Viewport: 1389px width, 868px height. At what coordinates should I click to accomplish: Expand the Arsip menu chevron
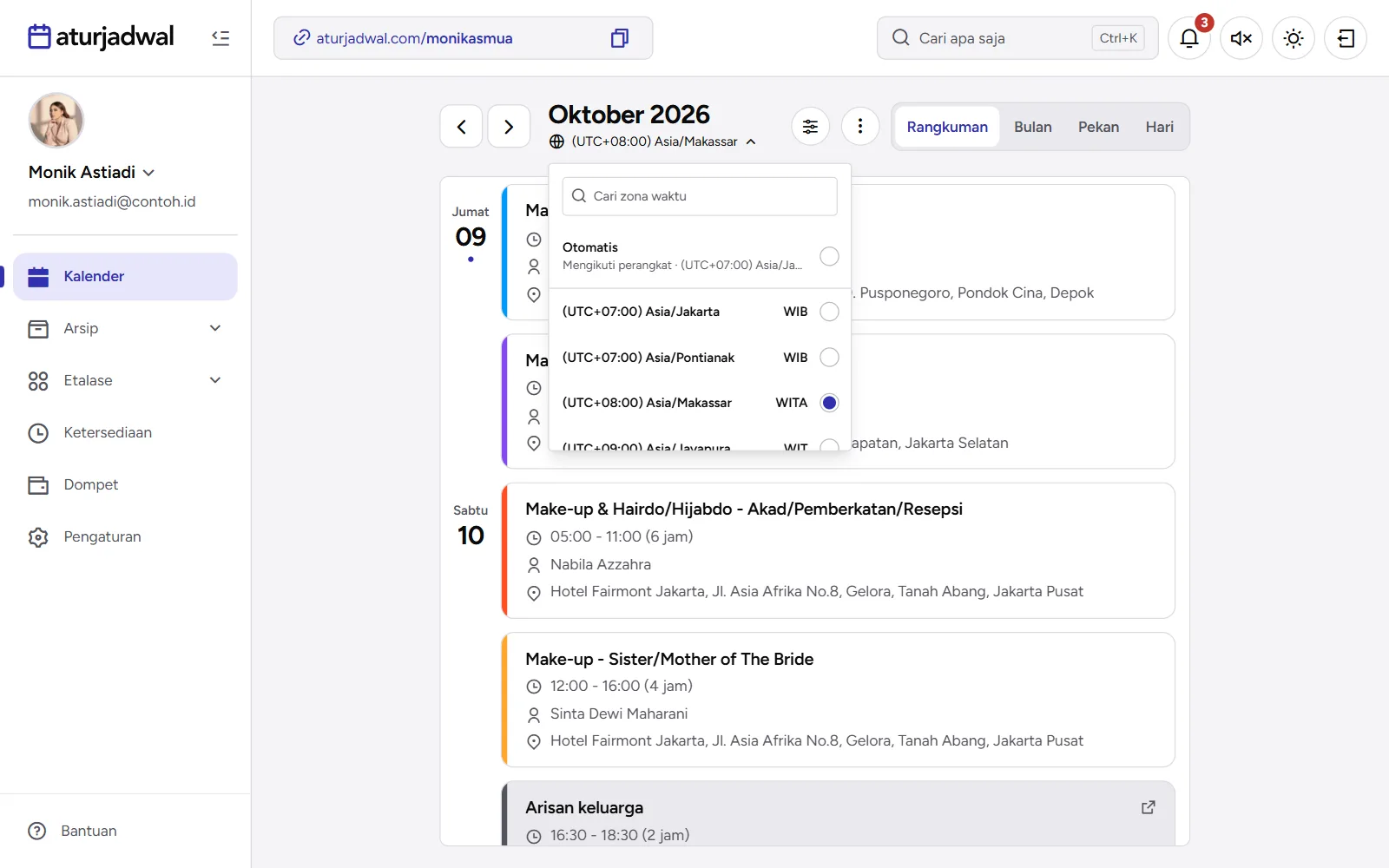[x=215, y=328]
